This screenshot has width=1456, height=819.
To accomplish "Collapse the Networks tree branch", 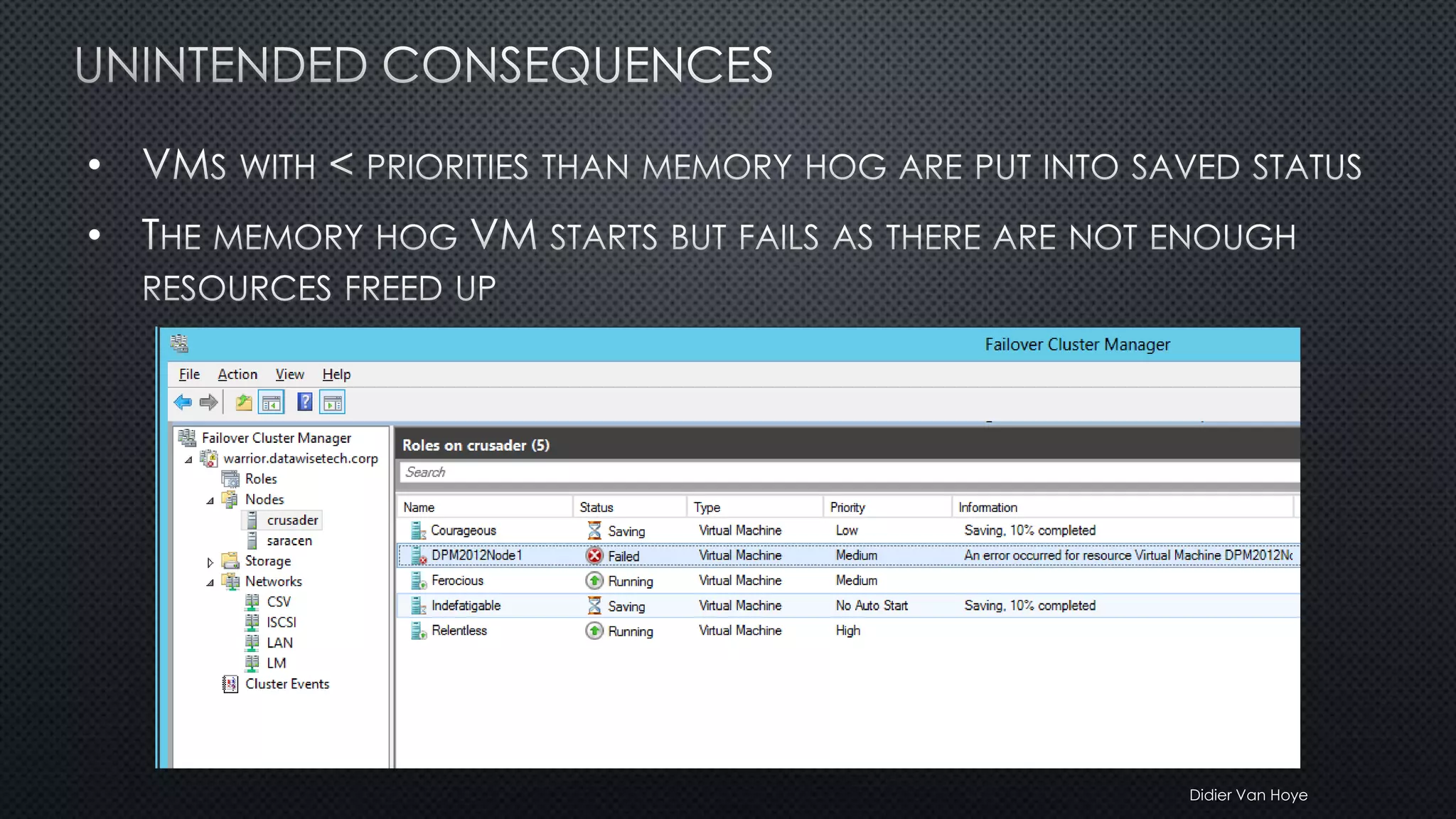I will [210, 583].
